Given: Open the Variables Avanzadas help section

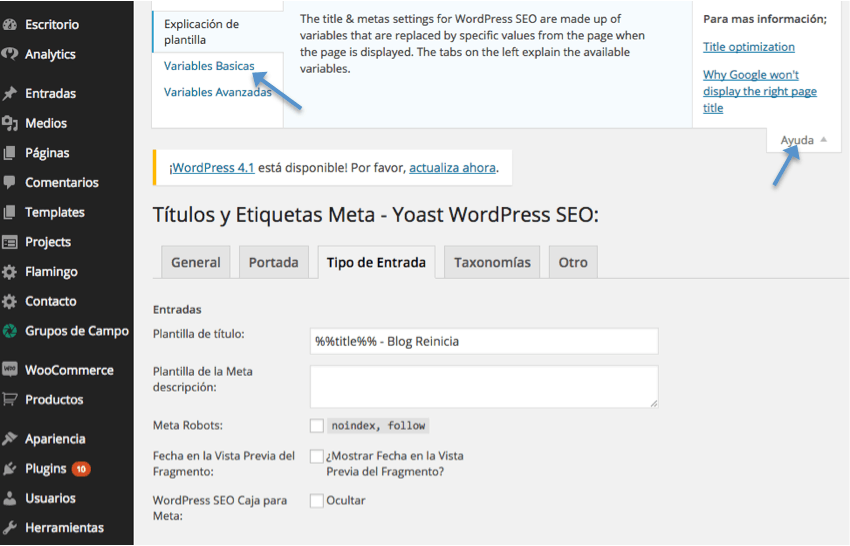Looking at the screenshot, I should point(217,92).
